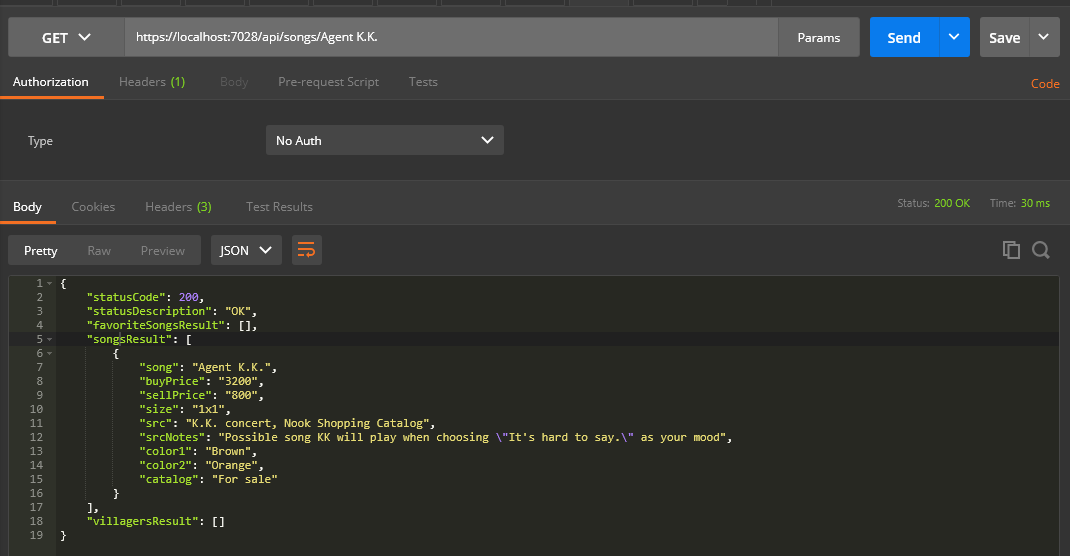The height and width of the screenshot is (556, 1070).
Task: Click the request URL field
Action: (x=451, y=38)
